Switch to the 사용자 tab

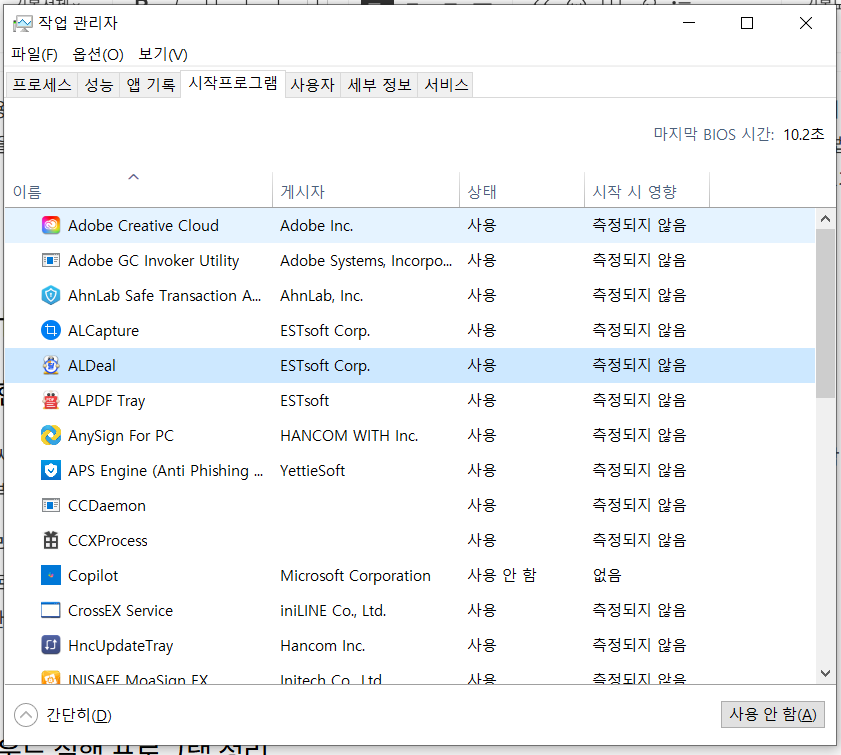313,85
